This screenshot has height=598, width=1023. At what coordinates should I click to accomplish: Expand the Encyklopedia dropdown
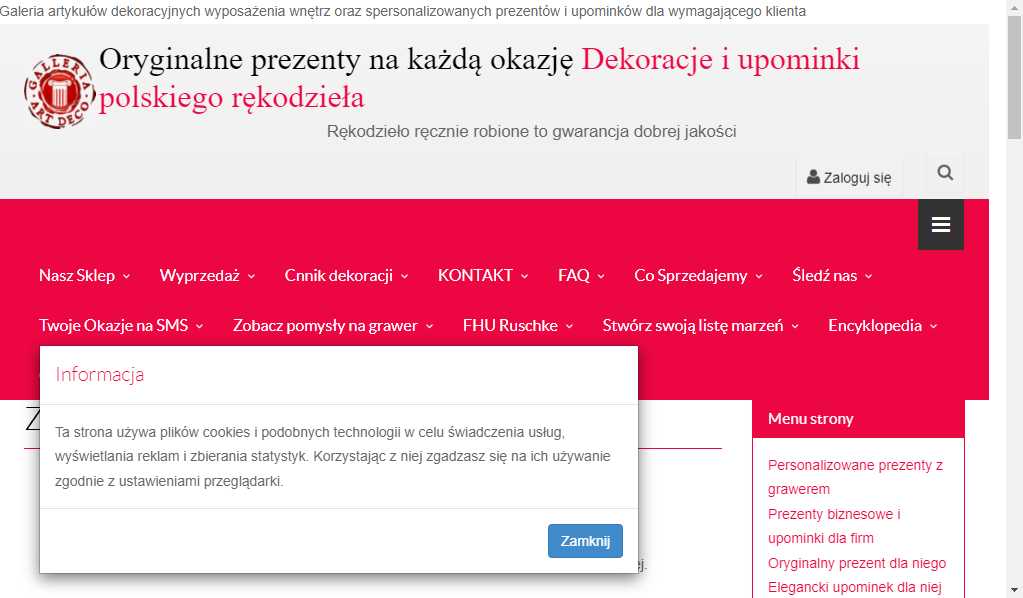pos(876,325)
